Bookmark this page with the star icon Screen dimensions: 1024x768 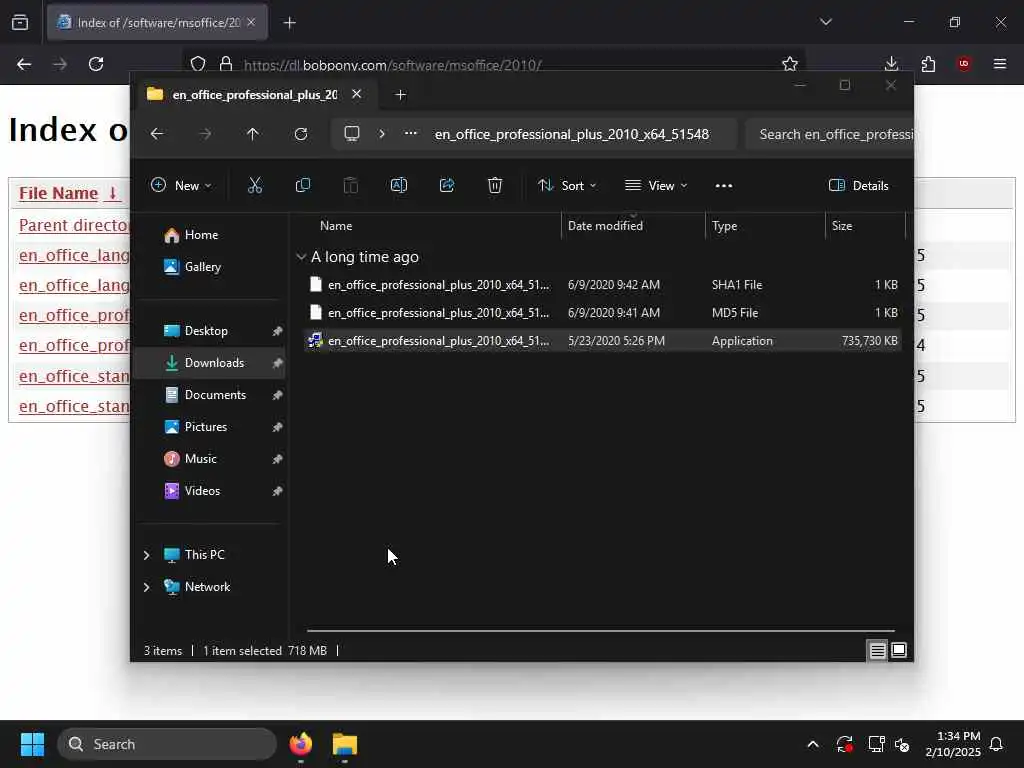point(790,64)
